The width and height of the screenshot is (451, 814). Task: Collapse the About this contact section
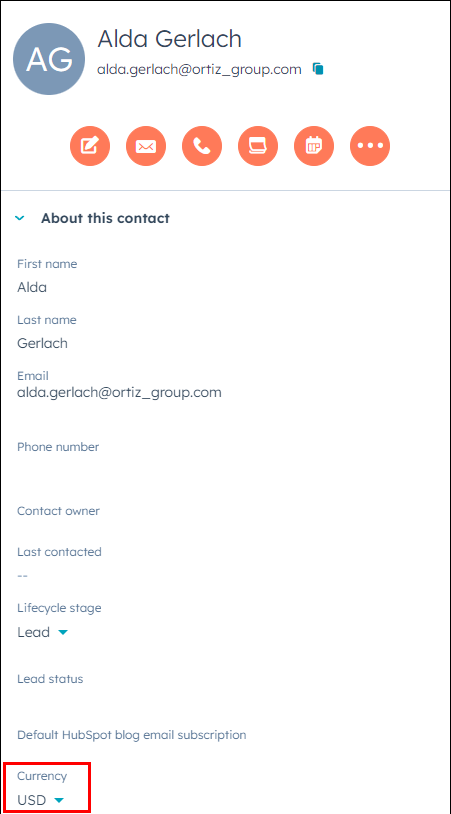click(x=20, y=219)
